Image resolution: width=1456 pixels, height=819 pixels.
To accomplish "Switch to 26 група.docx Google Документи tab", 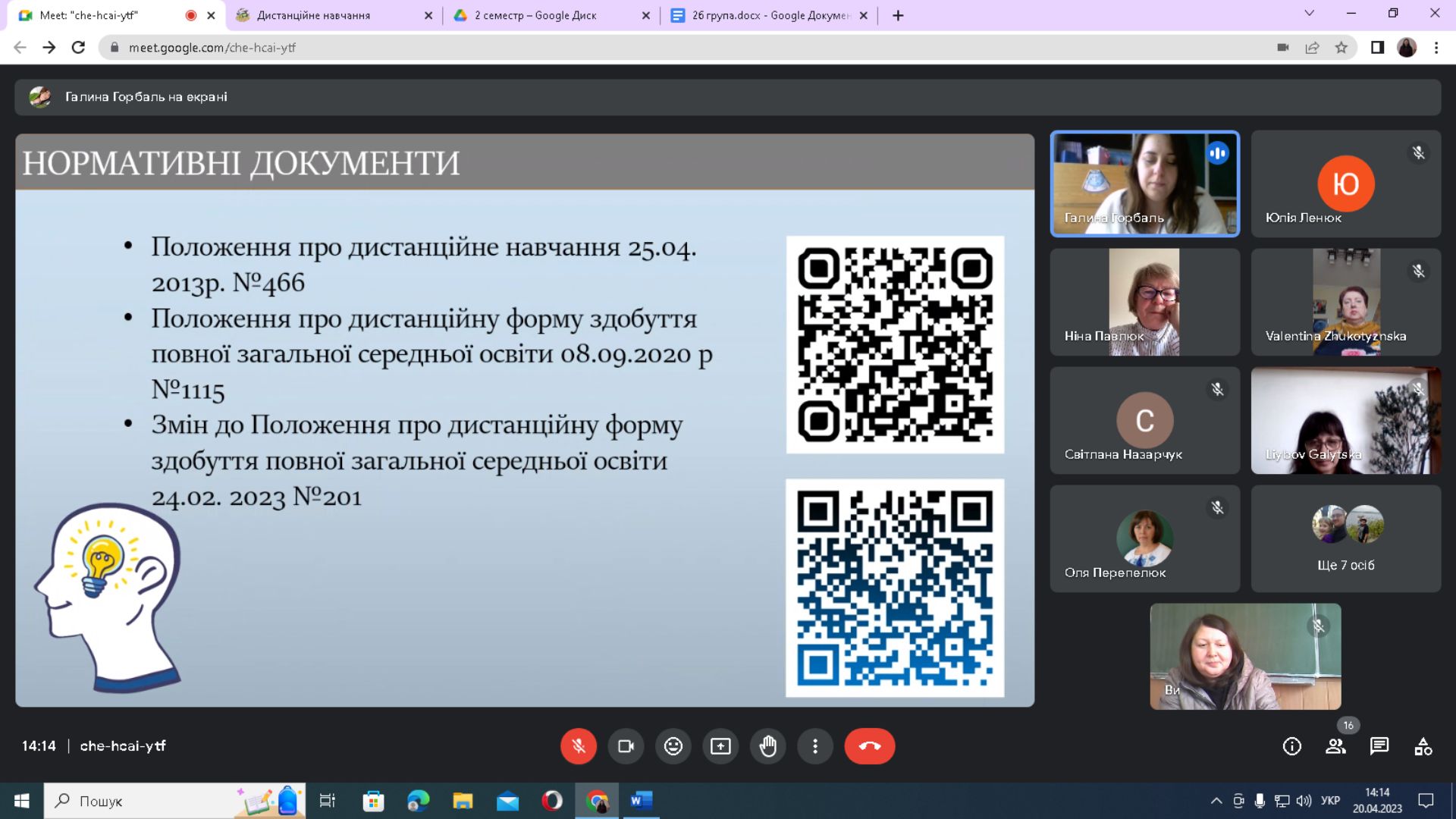I will coord(769,15).
